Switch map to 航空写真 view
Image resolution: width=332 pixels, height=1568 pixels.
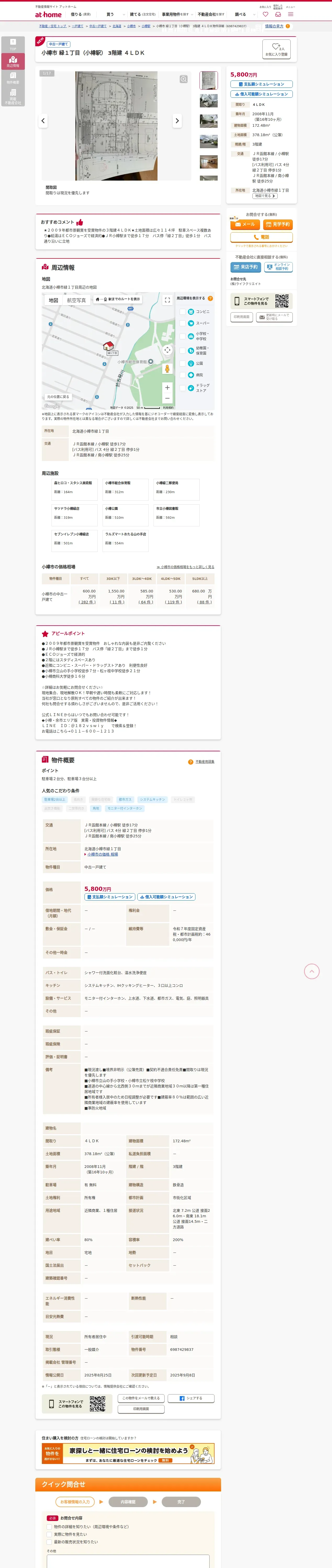pyautogui.click(x=76, y=300)
